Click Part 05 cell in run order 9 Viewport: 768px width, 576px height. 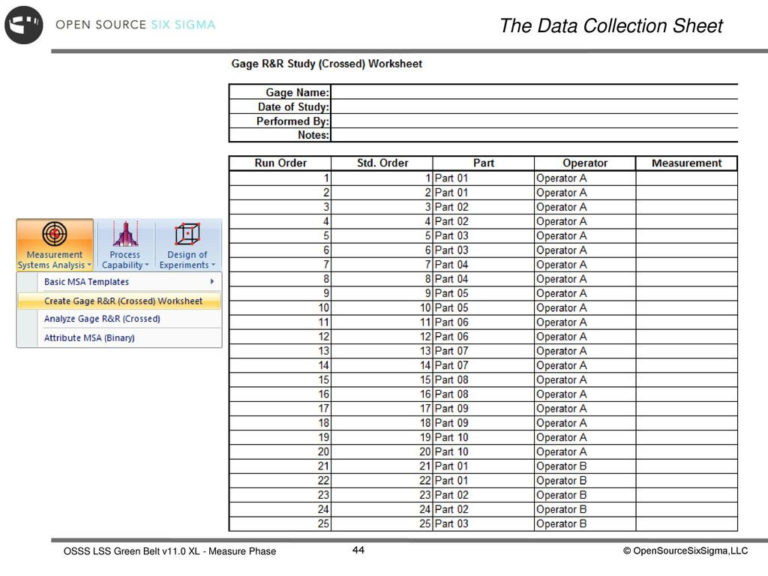(x=483, y=293)
